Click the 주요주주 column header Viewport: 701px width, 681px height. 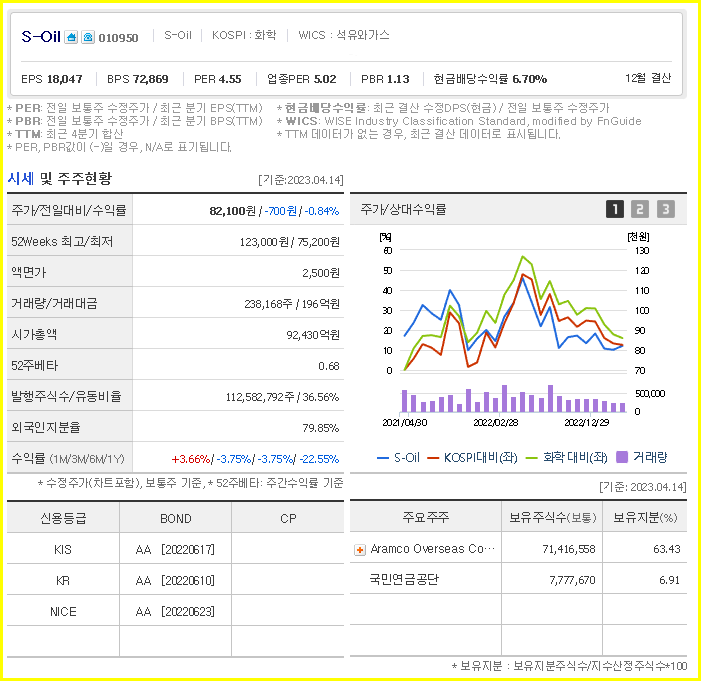click(426, 517)
